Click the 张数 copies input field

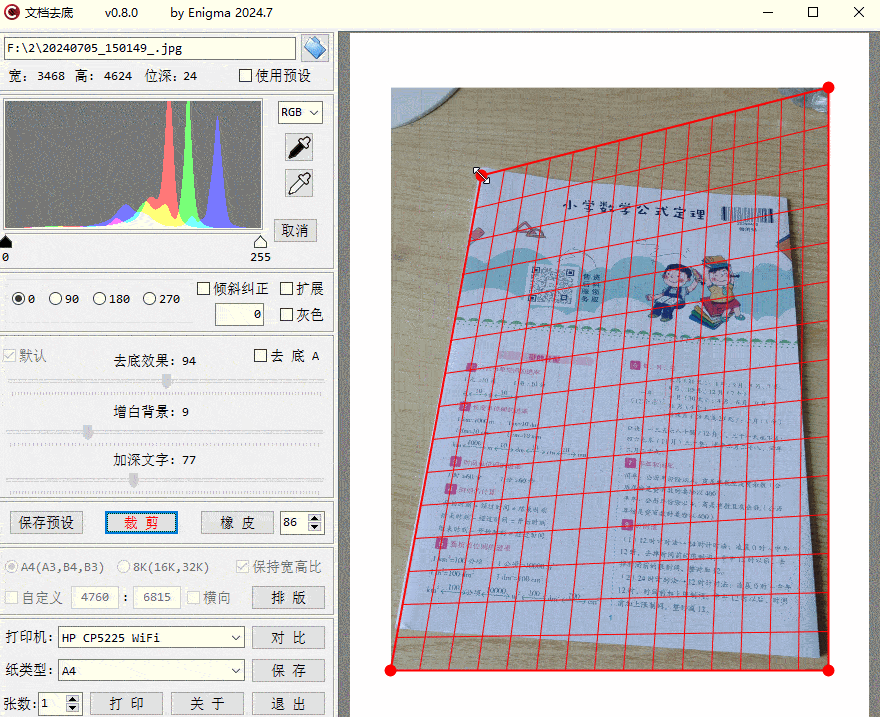(53, 703)
